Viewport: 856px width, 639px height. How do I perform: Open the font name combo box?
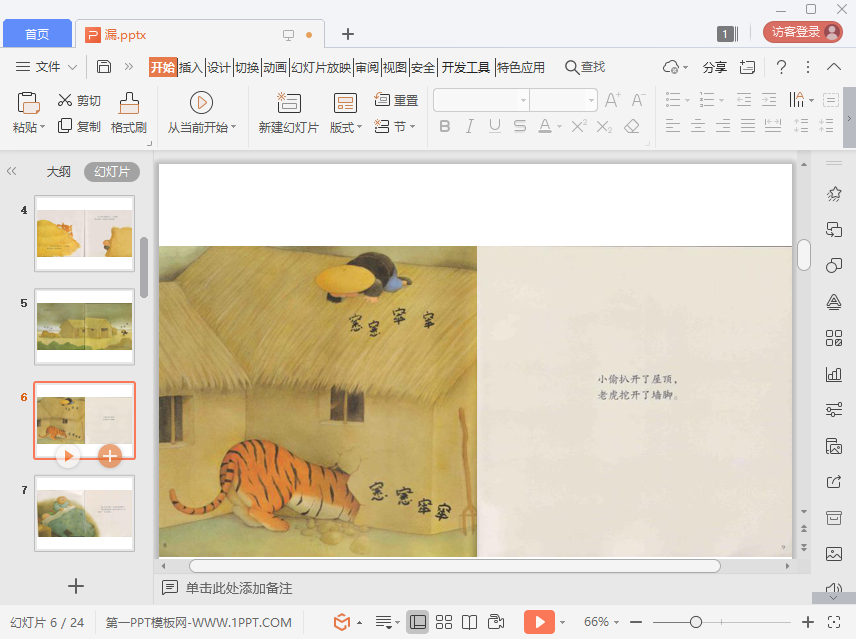481,100
